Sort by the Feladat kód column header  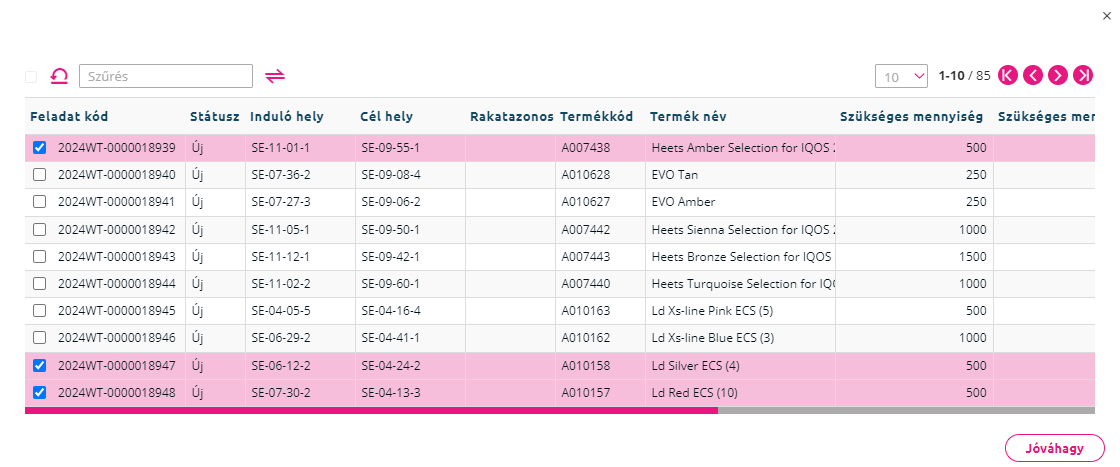click(69, 116)
